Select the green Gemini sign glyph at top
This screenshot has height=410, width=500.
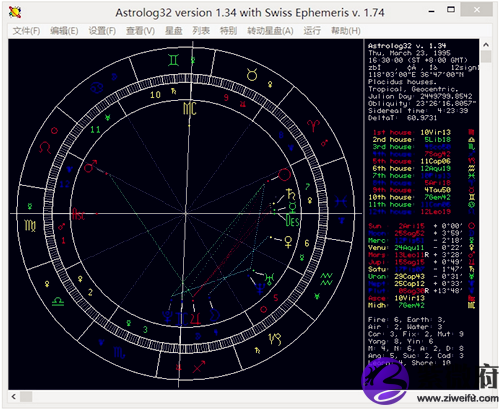[174, 60]
